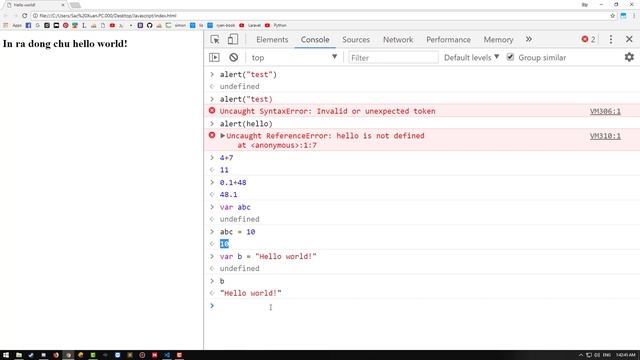Switch to the Memory tab

(x=498, y=40)
